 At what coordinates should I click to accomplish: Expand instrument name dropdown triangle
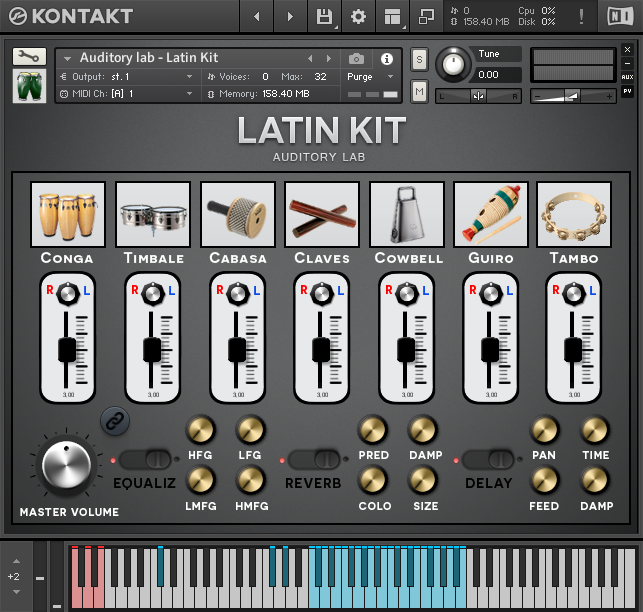pyautogui.click(x=68, y=59)
